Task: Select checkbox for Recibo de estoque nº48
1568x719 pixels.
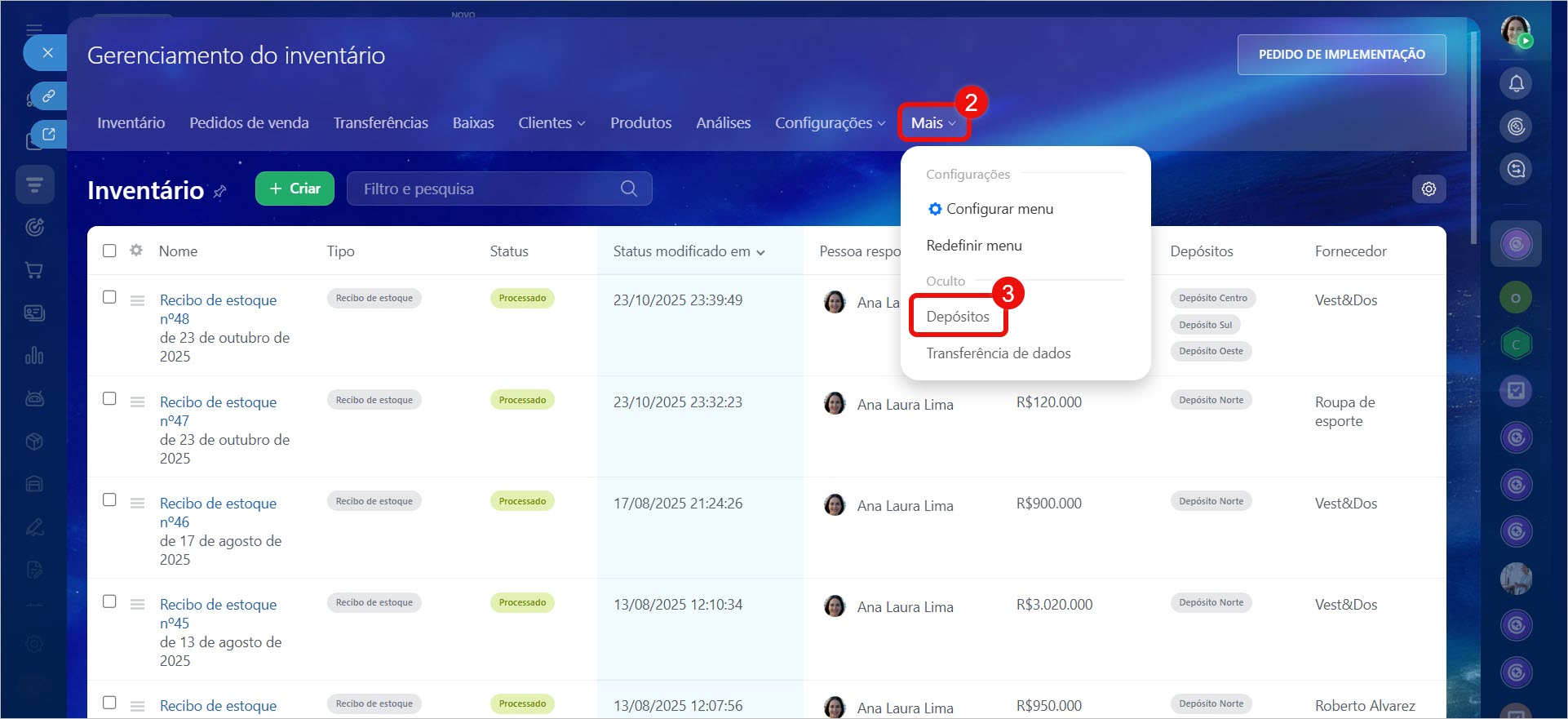Action: [109, 297]
